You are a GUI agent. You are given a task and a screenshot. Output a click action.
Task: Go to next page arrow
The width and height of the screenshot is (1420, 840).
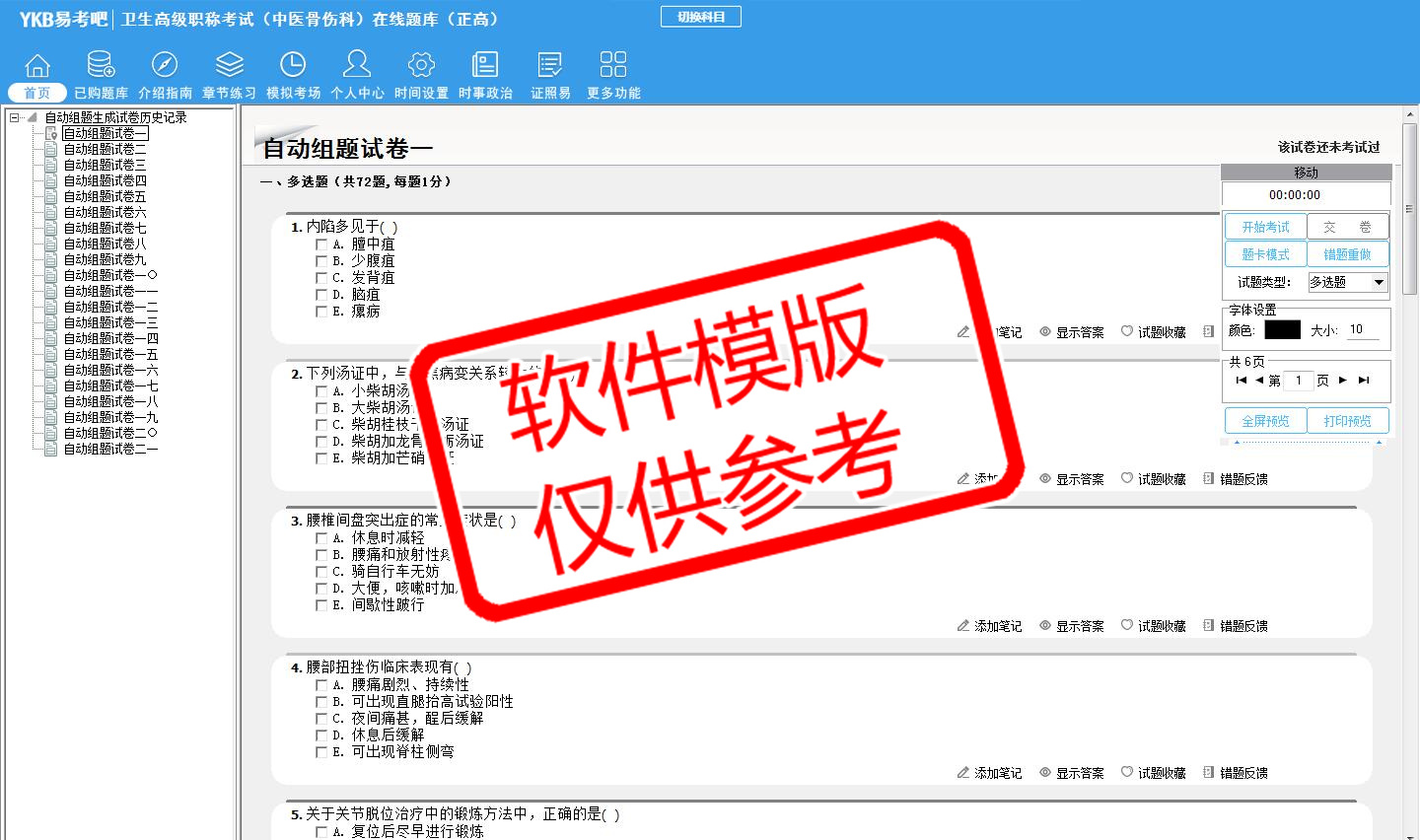point(1343,381)
